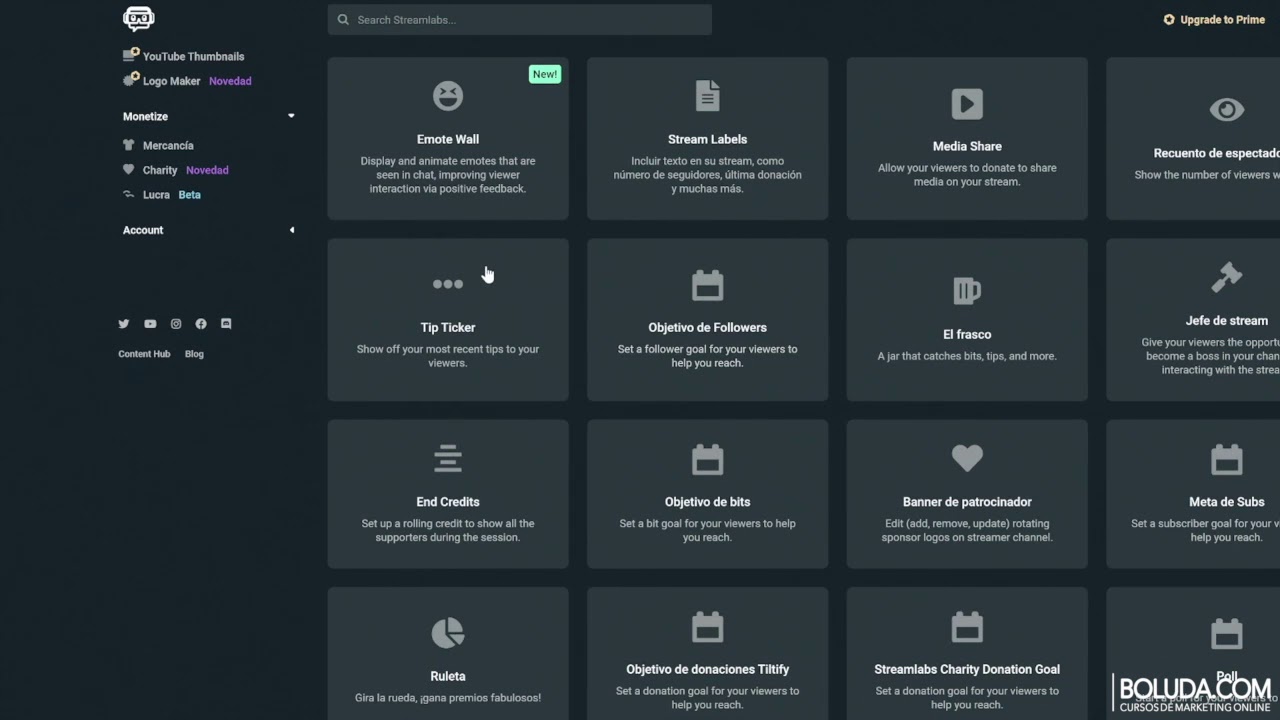Click the Meta de Subs title text
The height and width of the screenshot is (720, 1280).
click(x=1227, y=502)
